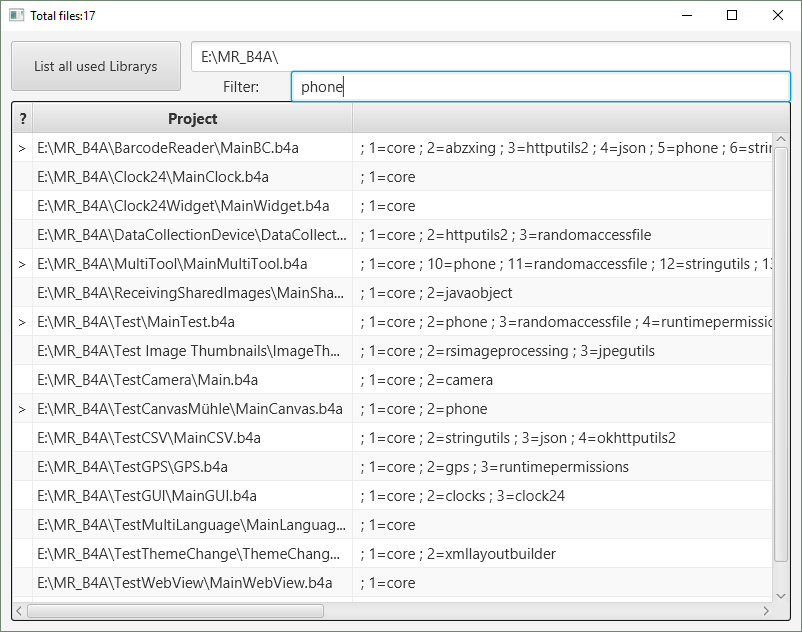Click the ? column header
Screen dimensions: 802x632
coord(23,119)
